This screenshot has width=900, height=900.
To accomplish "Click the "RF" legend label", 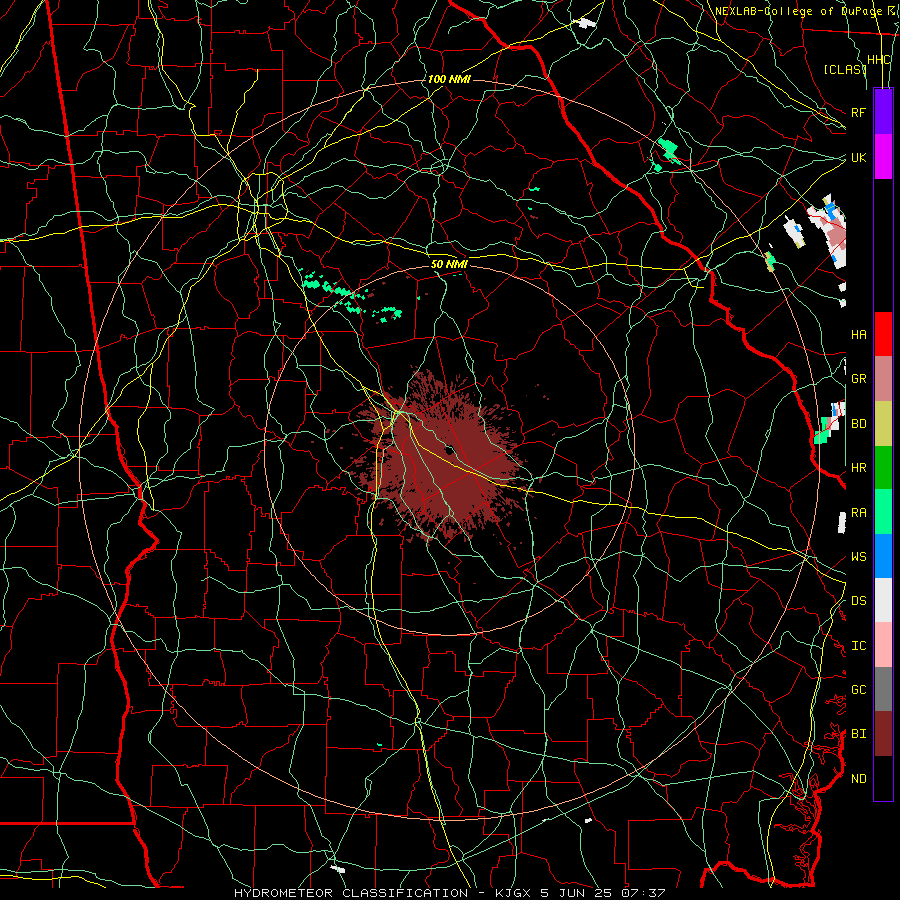I will (x=858, y=112).
